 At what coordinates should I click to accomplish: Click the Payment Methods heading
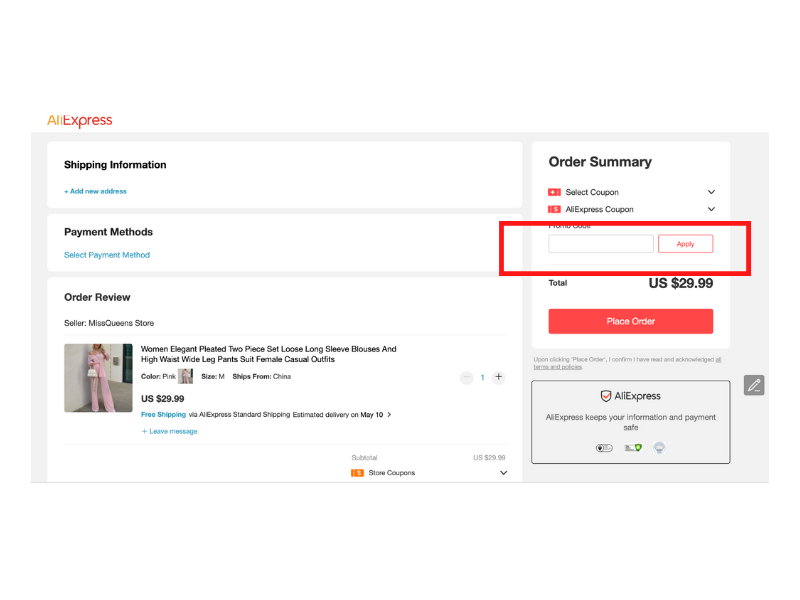pyautogui.click(x=108, y=232)
